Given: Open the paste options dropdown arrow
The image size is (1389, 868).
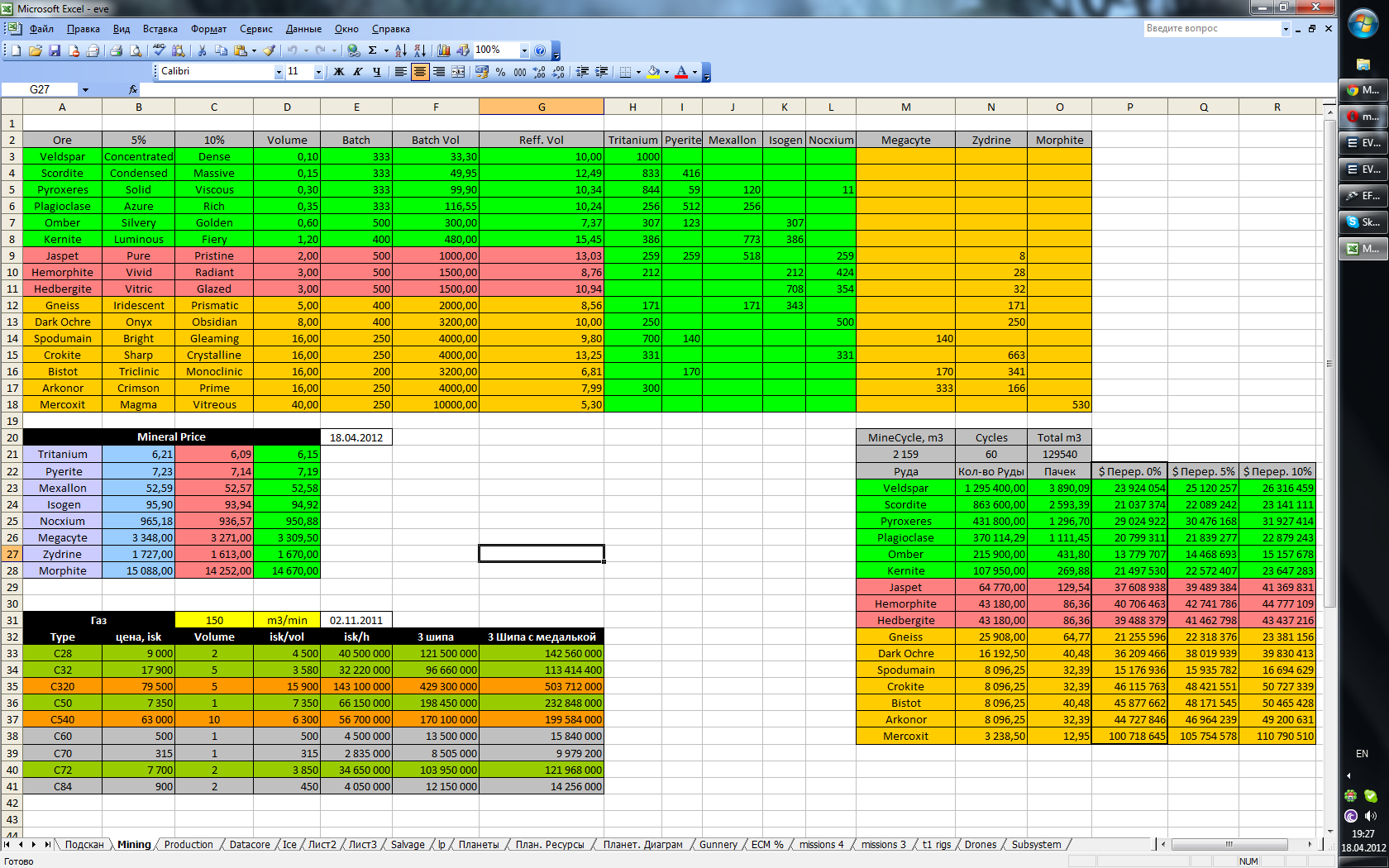Looking at the screenshot, I should click(254, 50).
